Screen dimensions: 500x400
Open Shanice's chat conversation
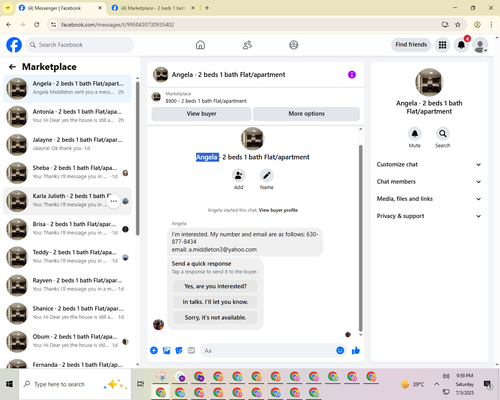coord(67,314)
